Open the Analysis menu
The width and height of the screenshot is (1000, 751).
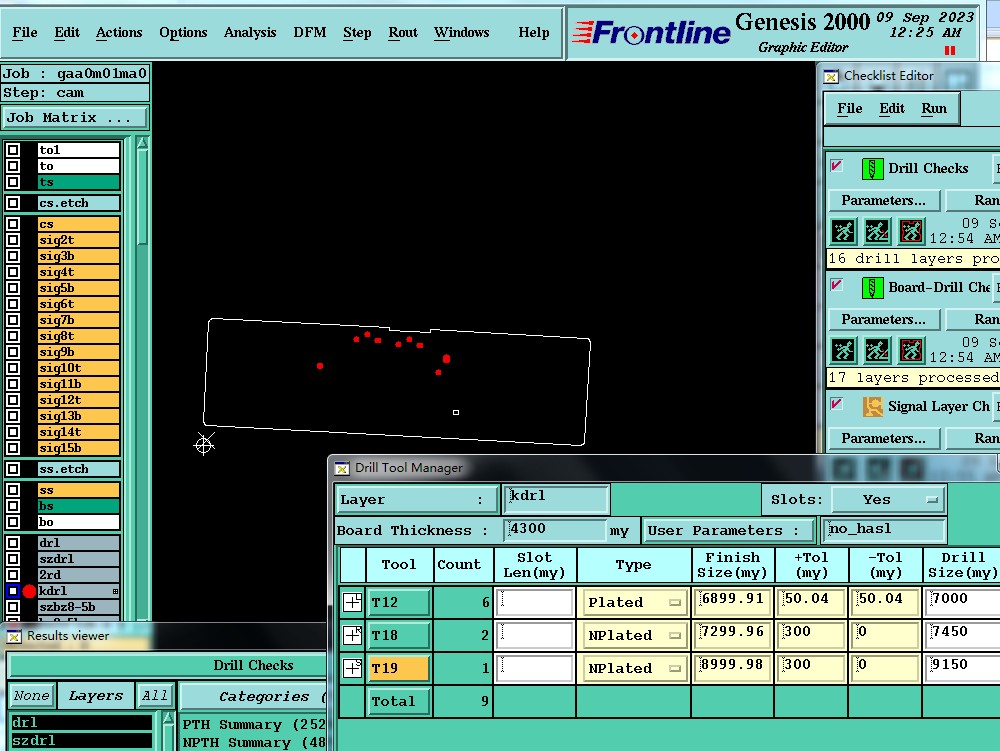click(249, 32)
